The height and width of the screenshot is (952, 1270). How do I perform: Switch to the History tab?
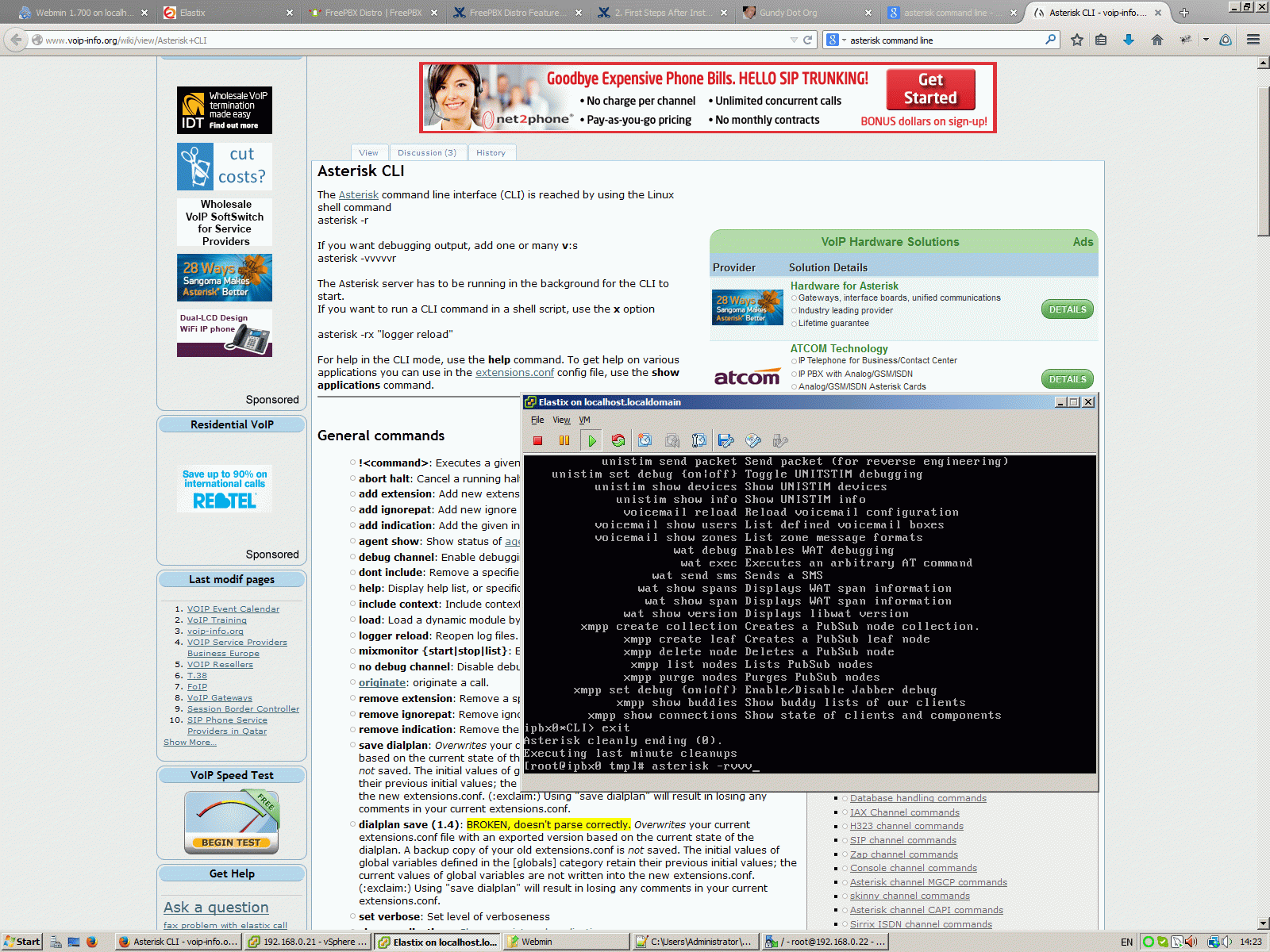(x=491, y=152)
